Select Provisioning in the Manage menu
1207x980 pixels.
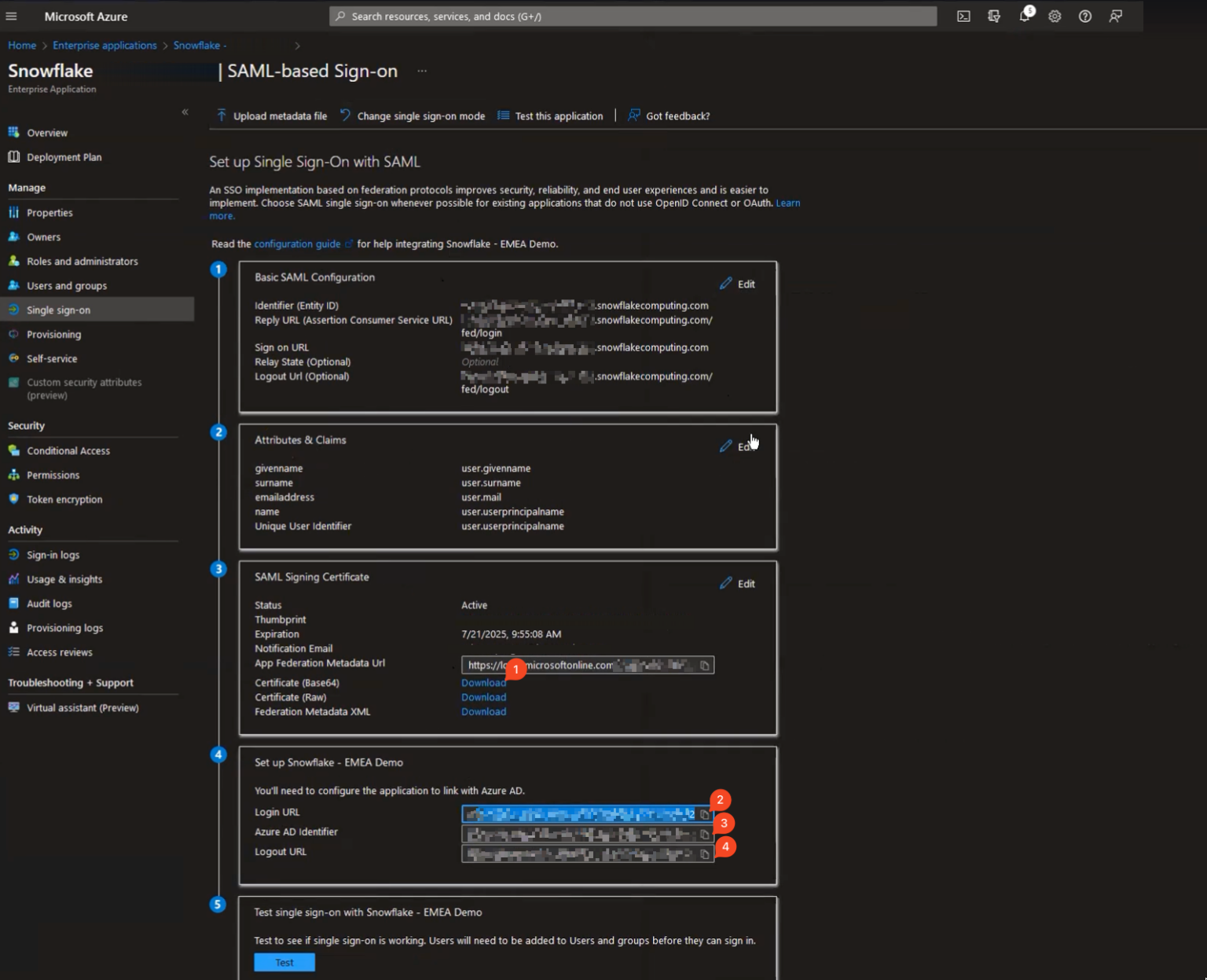(x=53, y=334)
